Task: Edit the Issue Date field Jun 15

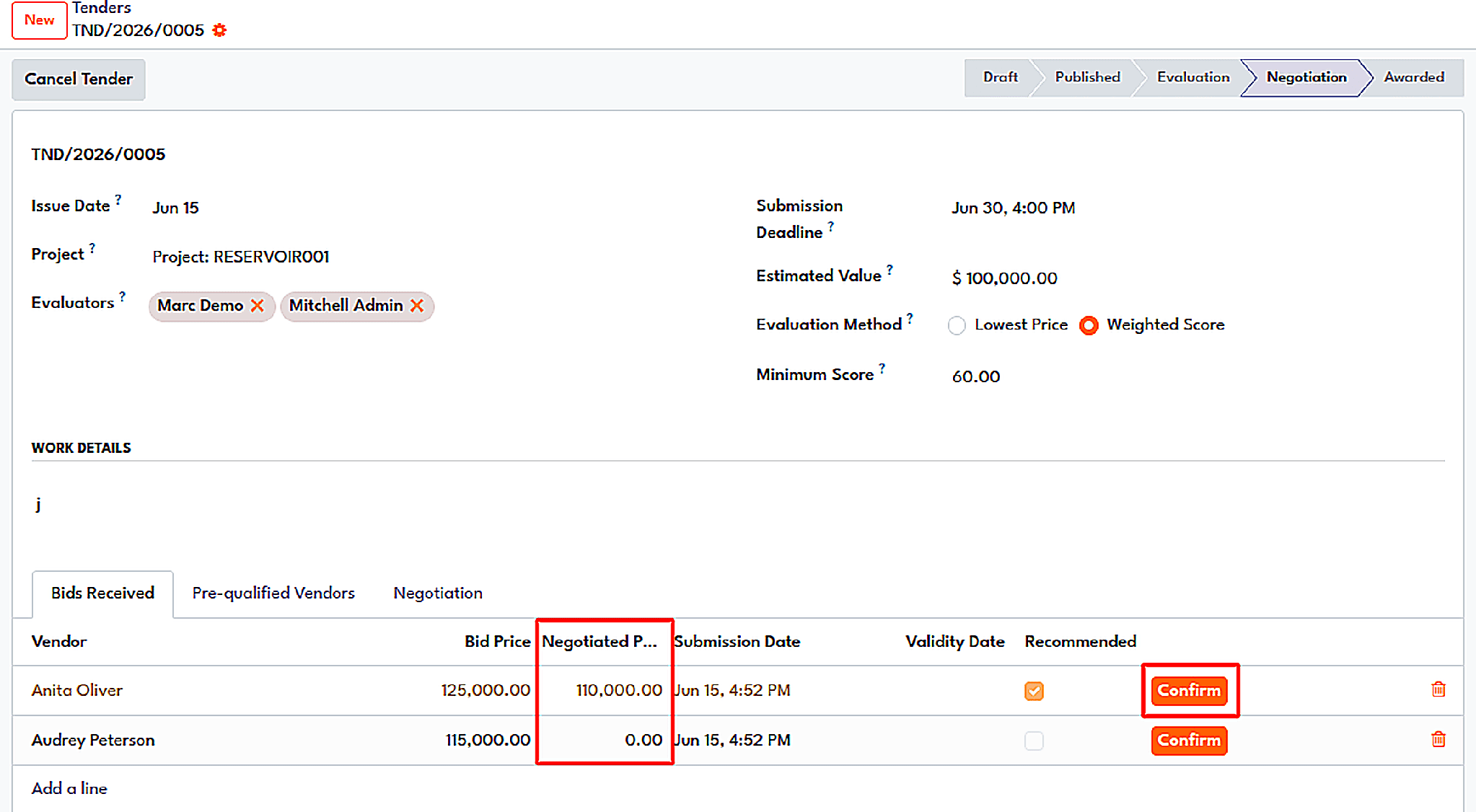Action: point(175,208)
